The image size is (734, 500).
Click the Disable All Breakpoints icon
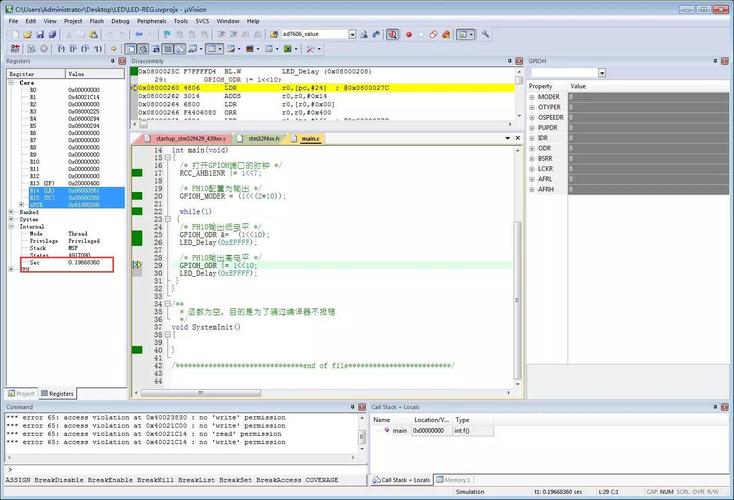click(433, 34)
